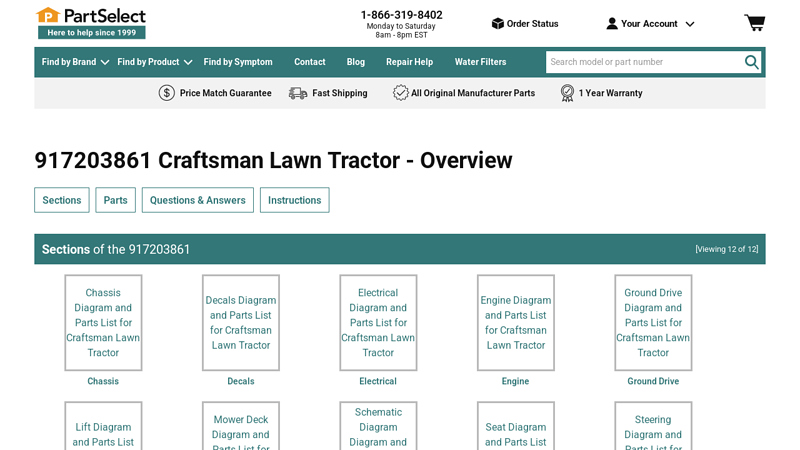Viewport: 800px width, 450px height.
Task: Click the Viewing 12 of 12 text
Action: [727, 249]
